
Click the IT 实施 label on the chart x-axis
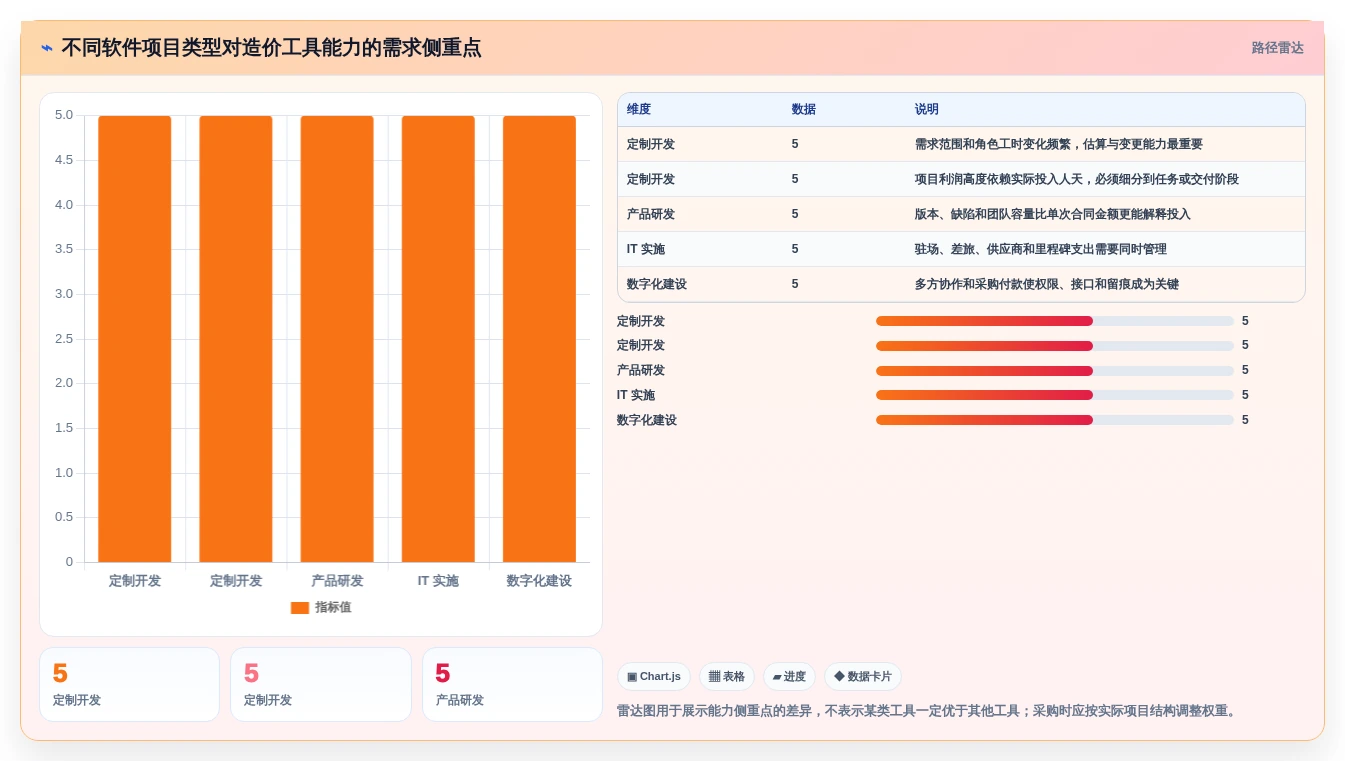tap(438, 581)
